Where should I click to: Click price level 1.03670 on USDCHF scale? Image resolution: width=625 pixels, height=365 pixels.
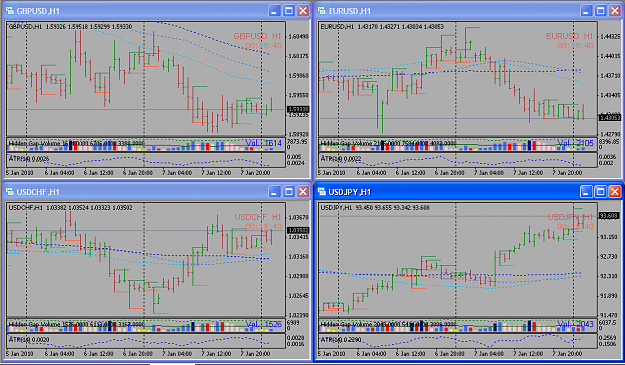[298, 218]
